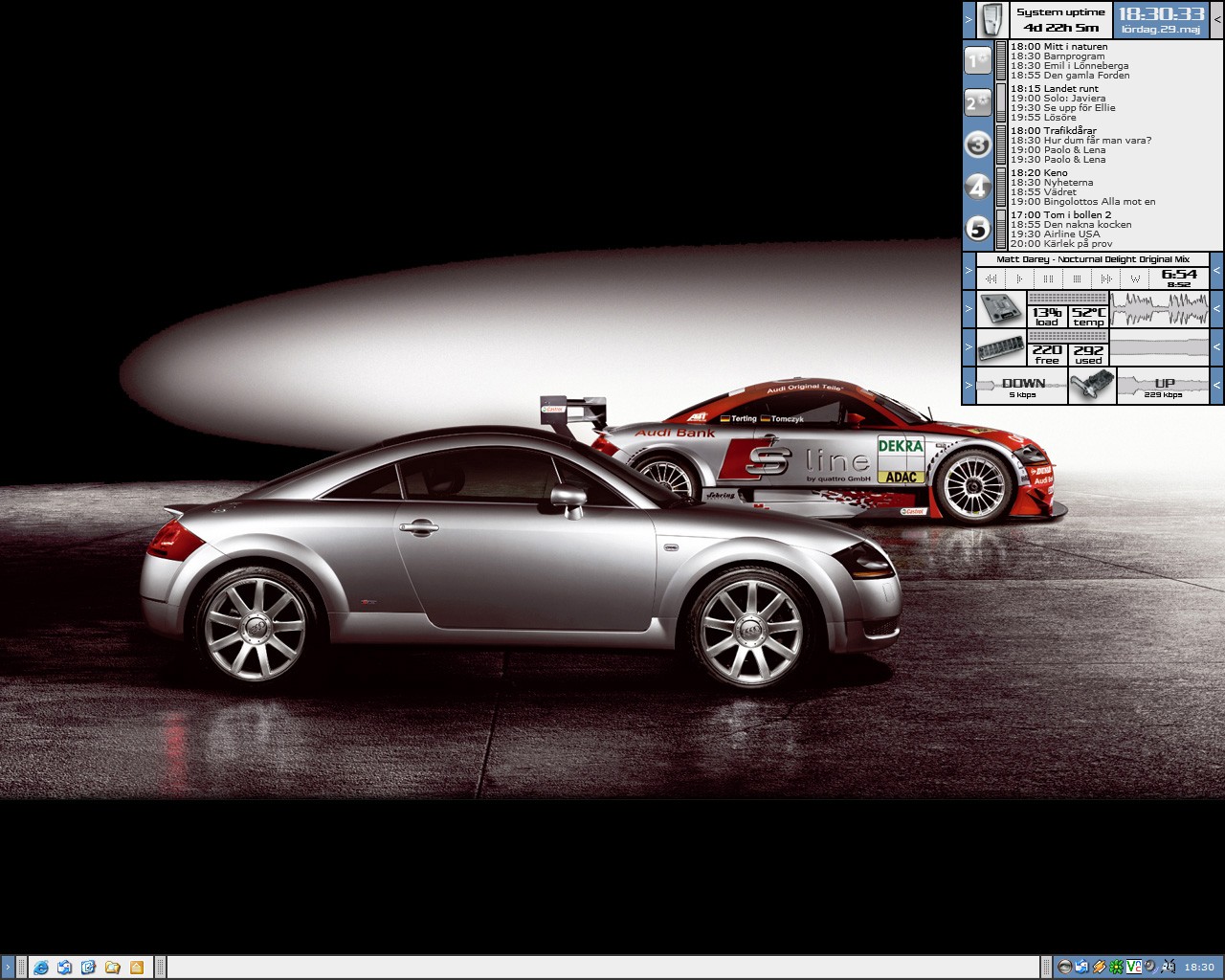
Task: Click the Outlook Express tray icon
Action: point(1081,967)
